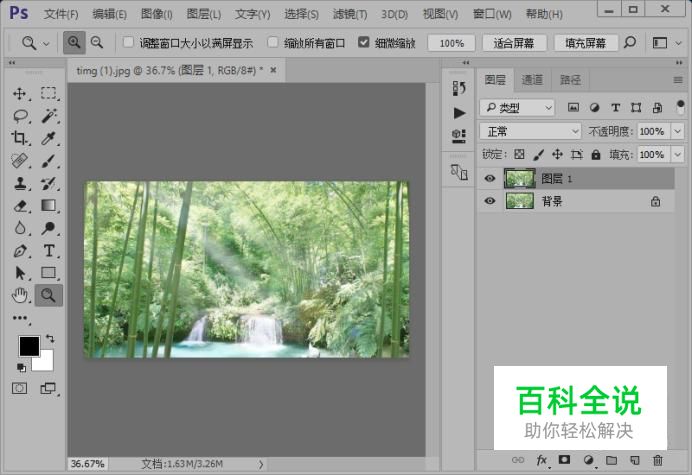692x475 pixels.
Task: Pick the Eyedropper tool
Action: (48, 138)
